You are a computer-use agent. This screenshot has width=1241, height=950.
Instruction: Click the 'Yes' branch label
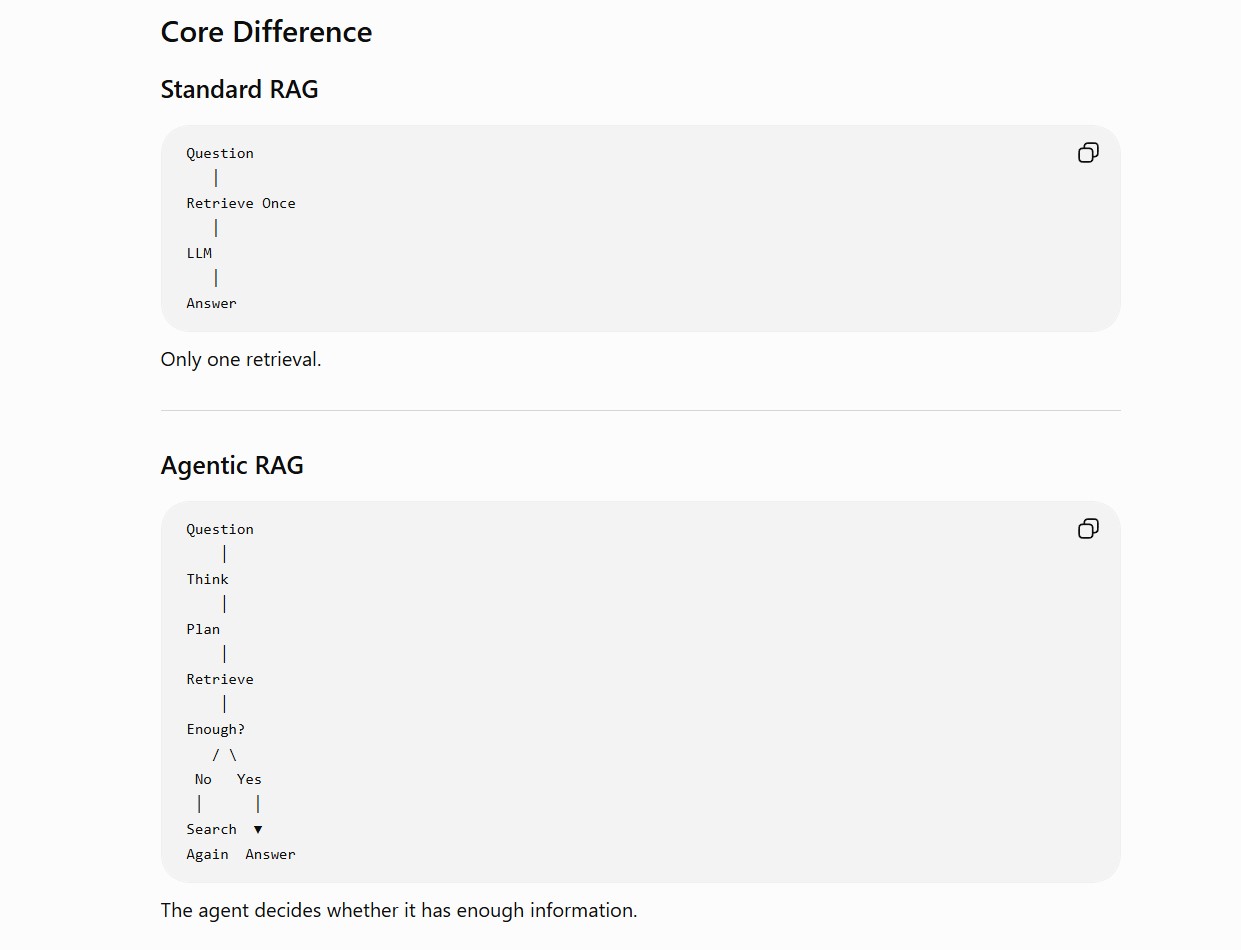[x=249, y=779]
